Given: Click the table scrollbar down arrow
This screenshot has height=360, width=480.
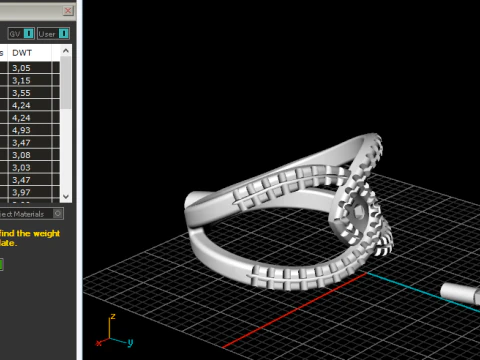Looking at the screenshot, I should pos(66,197).
